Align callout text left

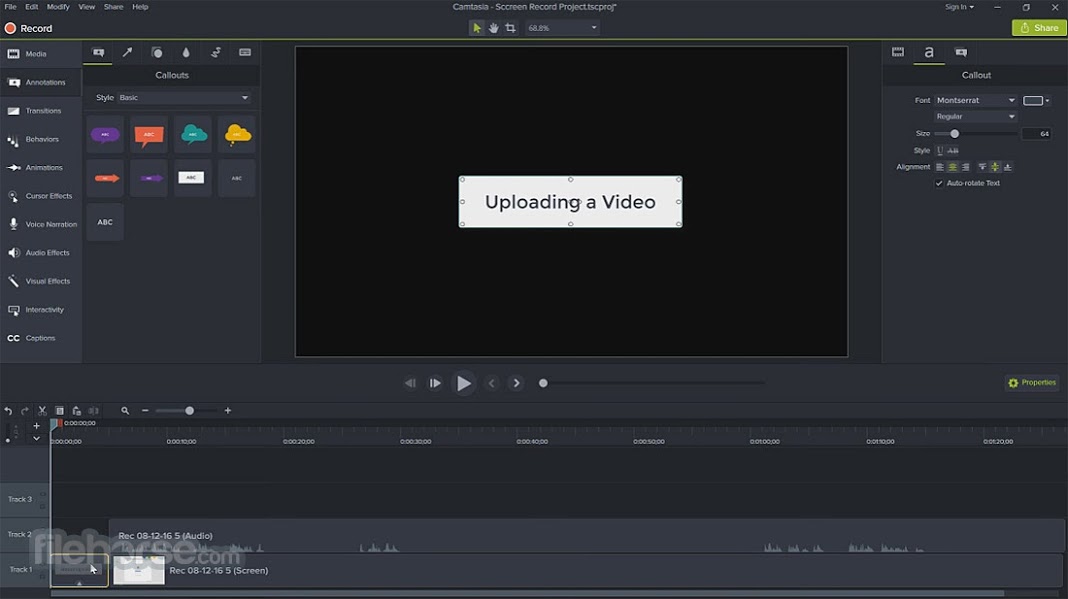[x=939, y=167]
